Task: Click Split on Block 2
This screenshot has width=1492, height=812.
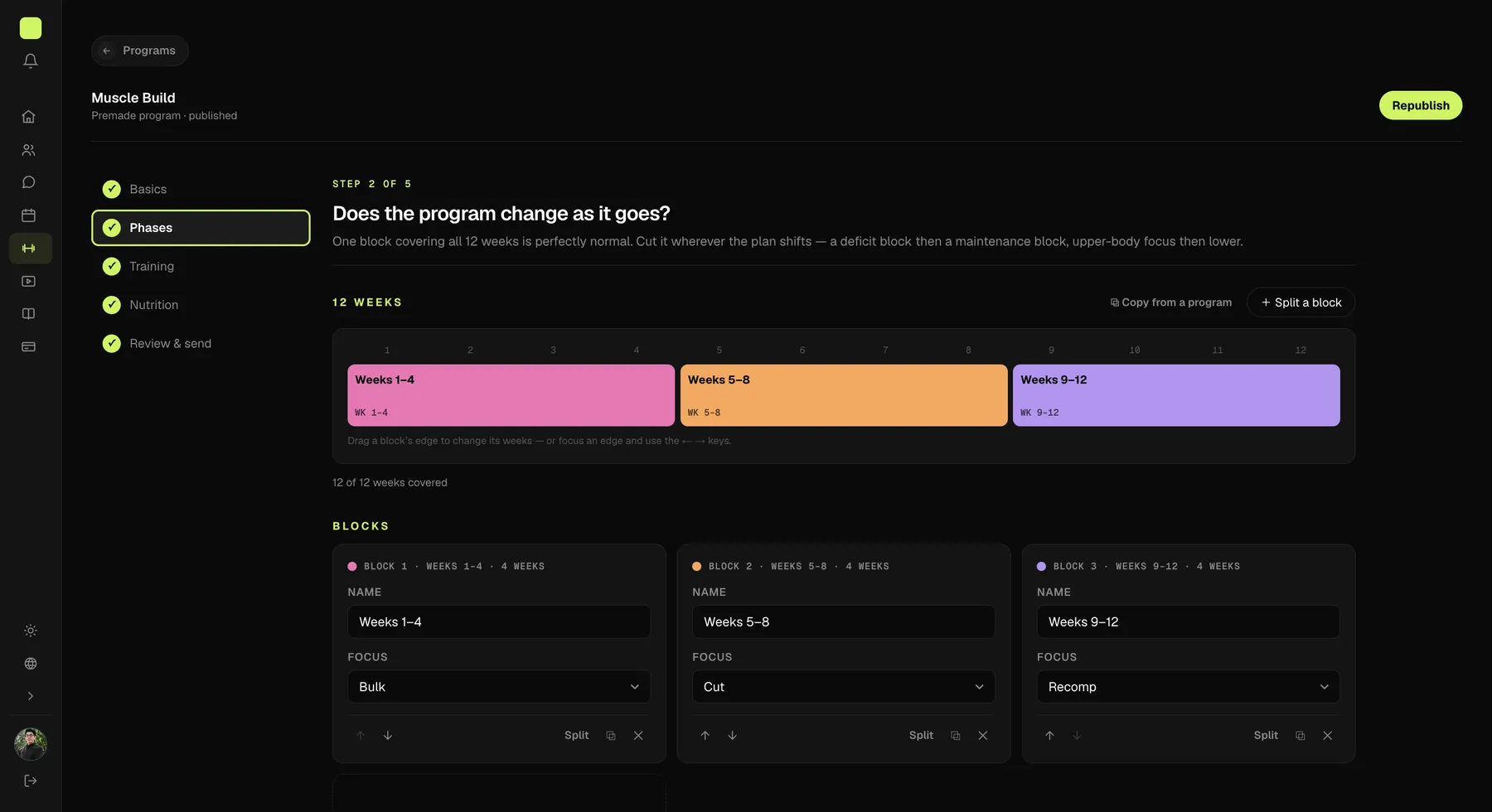Action: (x=922, y=736)
